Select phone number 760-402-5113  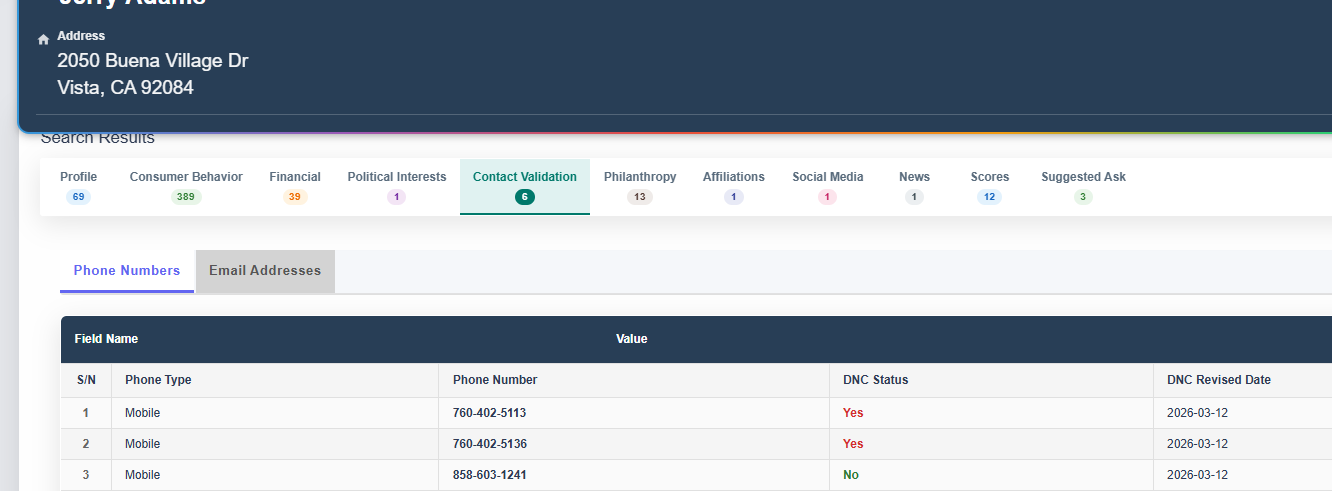click(489, 413)
